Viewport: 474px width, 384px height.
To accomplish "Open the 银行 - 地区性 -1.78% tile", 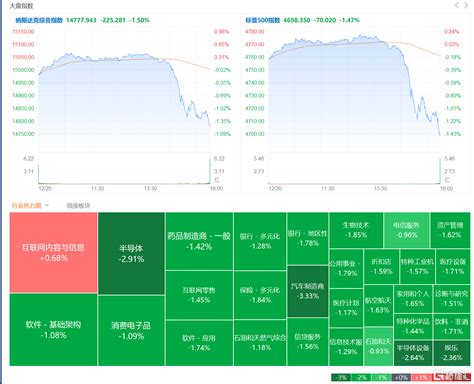I will point(308,238).
